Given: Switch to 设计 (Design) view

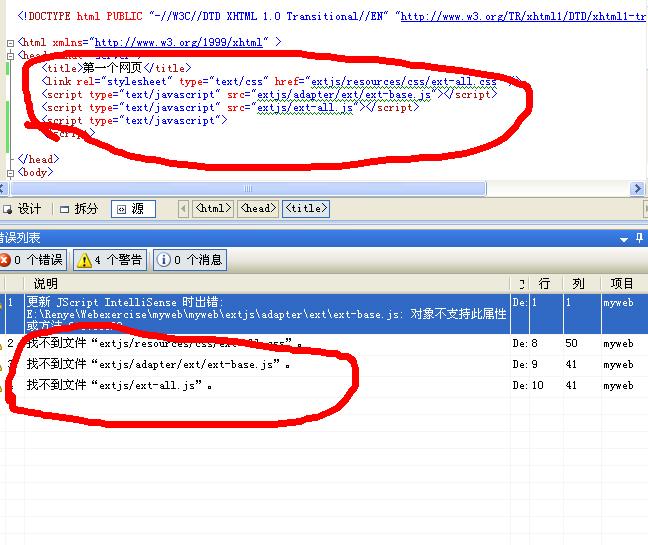Looking at the screenshot, I should pyautogui.click(x=22, y=209).
